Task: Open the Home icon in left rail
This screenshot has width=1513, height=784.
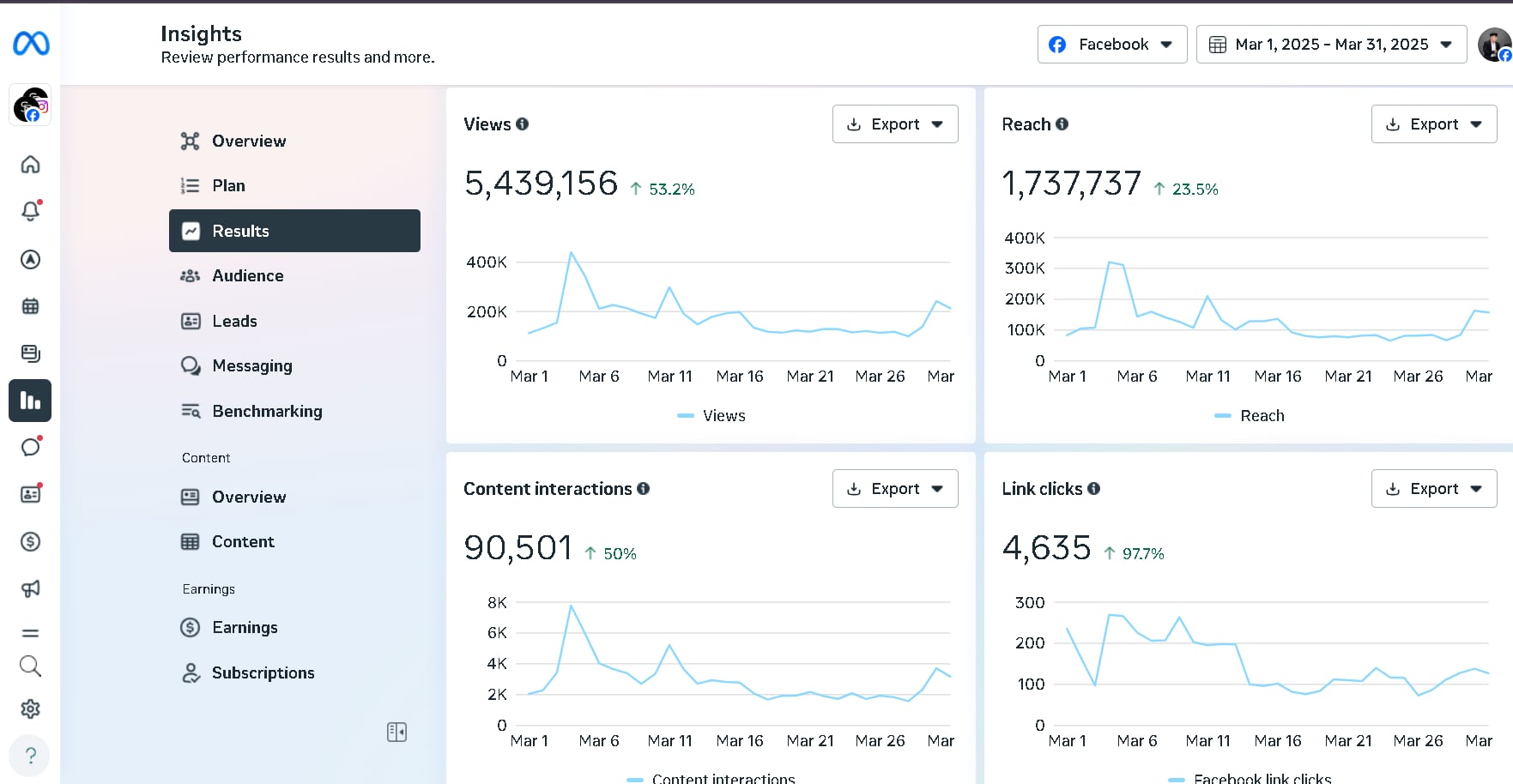Action: pos(30,164)
